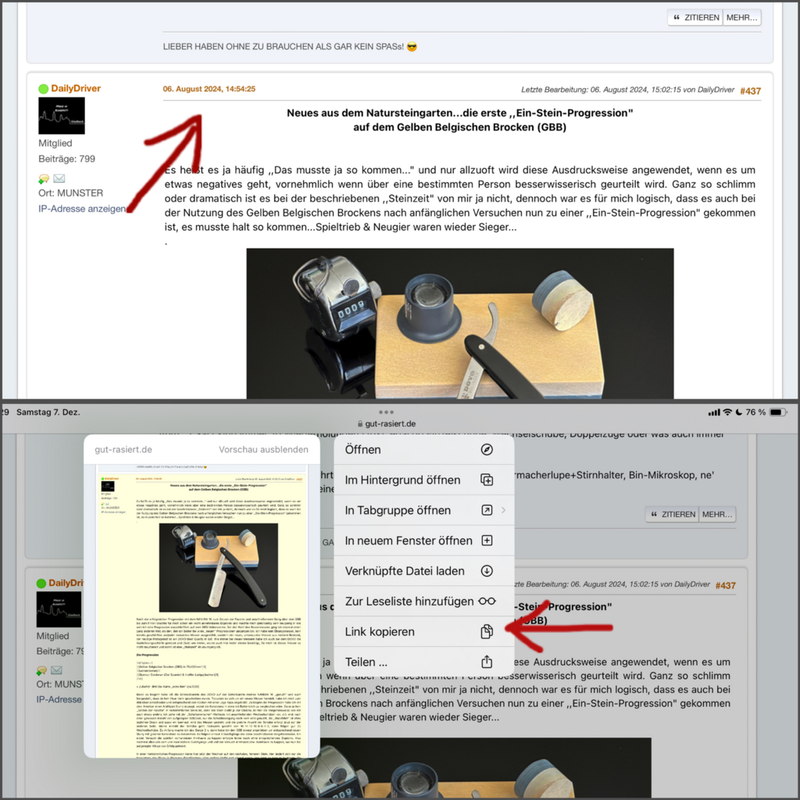Click the copy icon beside Link kopieren
800x800 pixels.
coord(487,632)
